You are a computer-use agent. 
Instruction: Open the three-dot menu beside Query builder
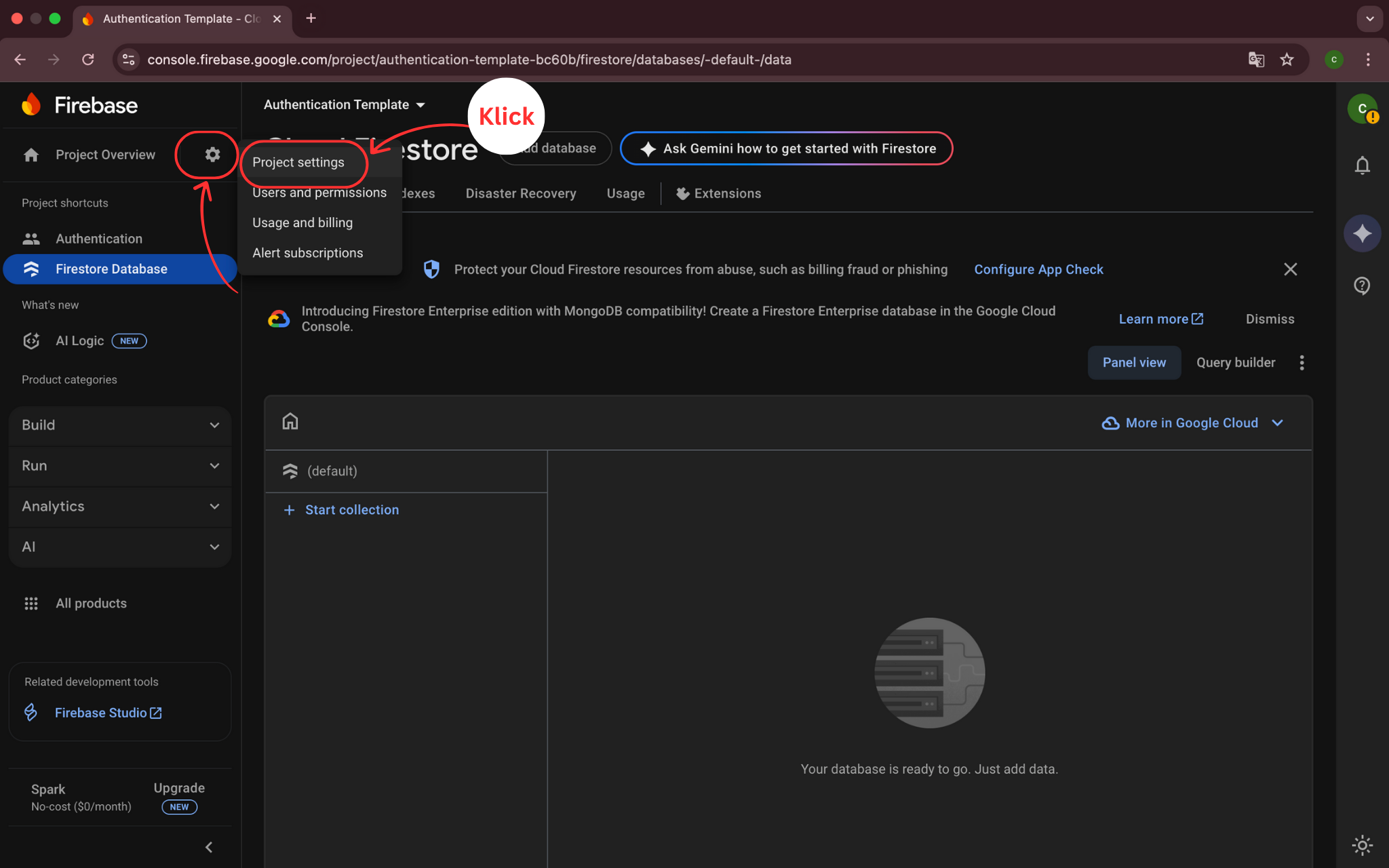1302,363
